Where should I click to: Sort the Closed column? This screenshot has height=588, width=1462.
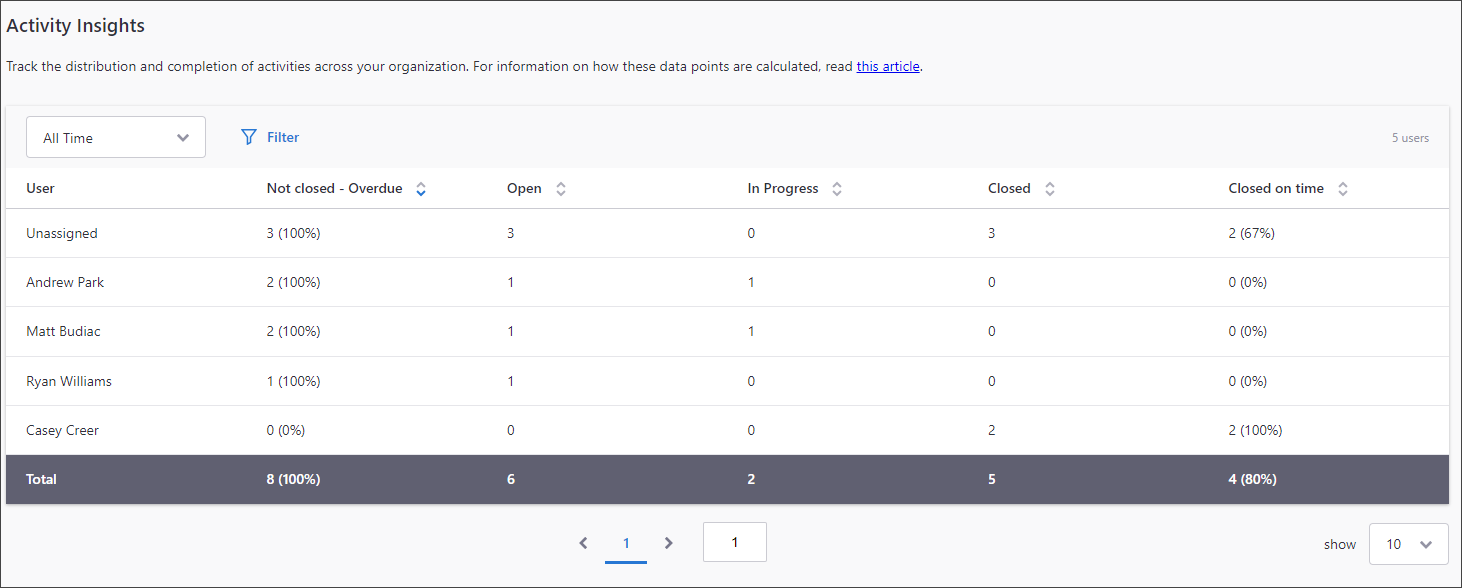pos(1049,188)
